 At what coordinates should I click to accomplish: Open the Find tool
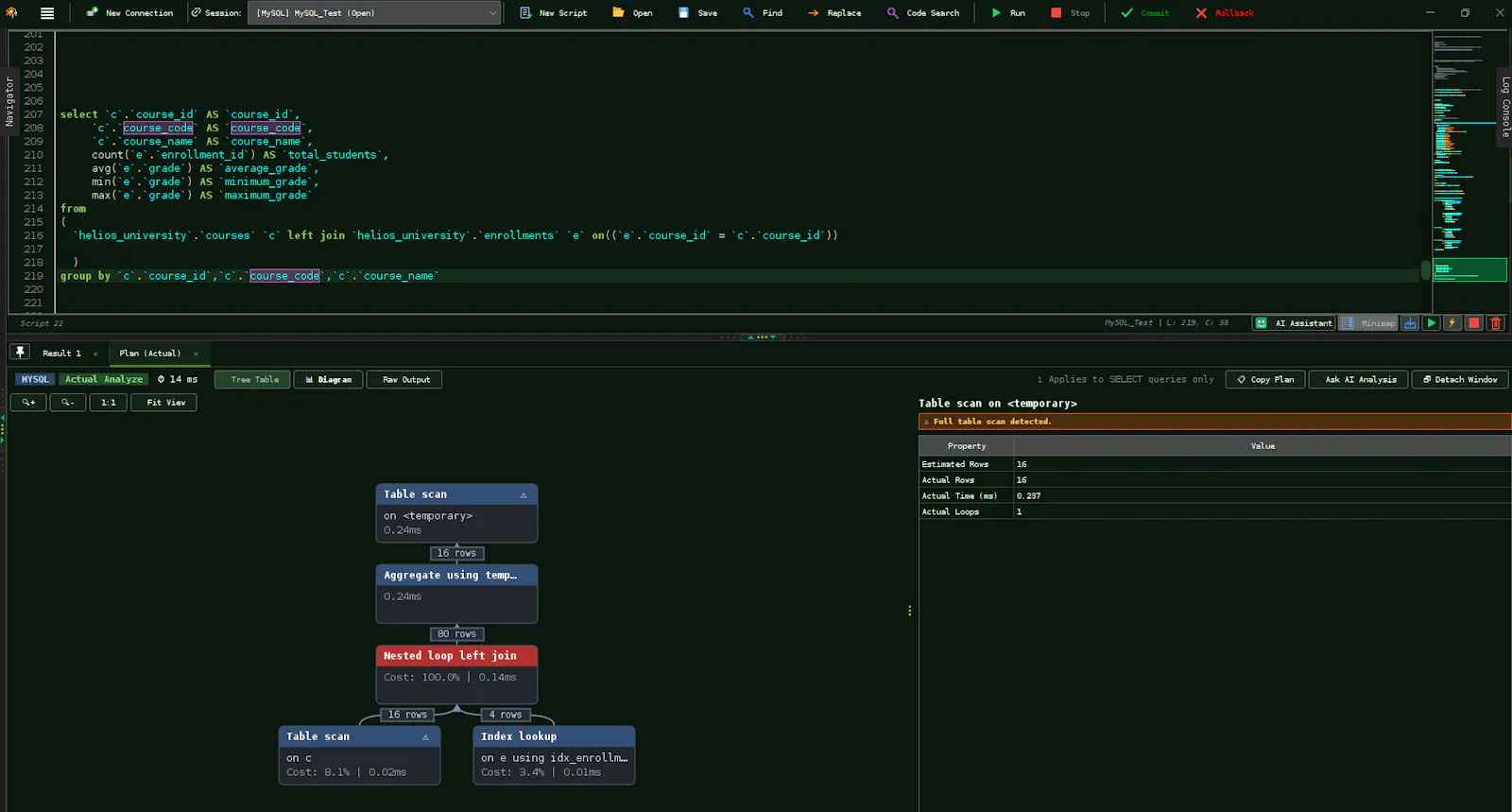coord(763,13)
